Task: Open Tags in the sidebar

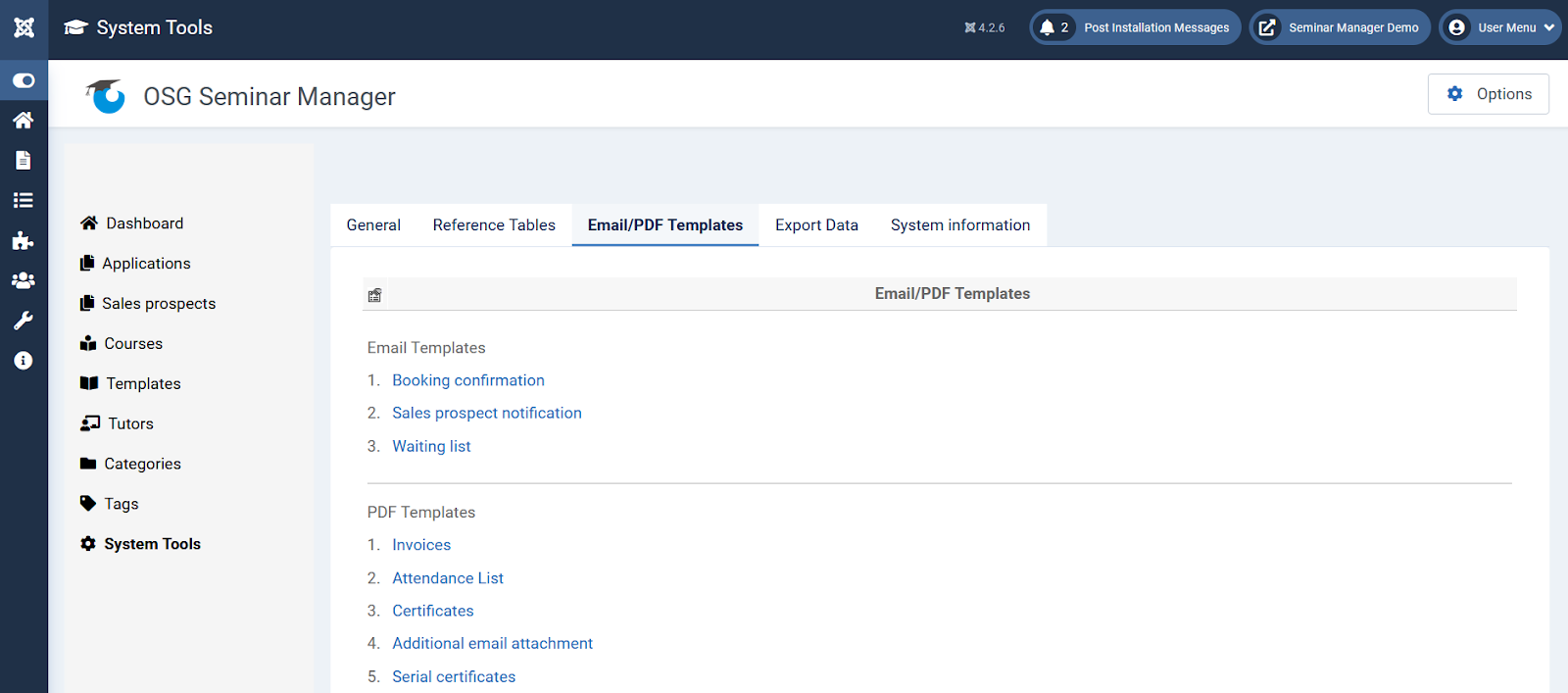Action: 110,505
